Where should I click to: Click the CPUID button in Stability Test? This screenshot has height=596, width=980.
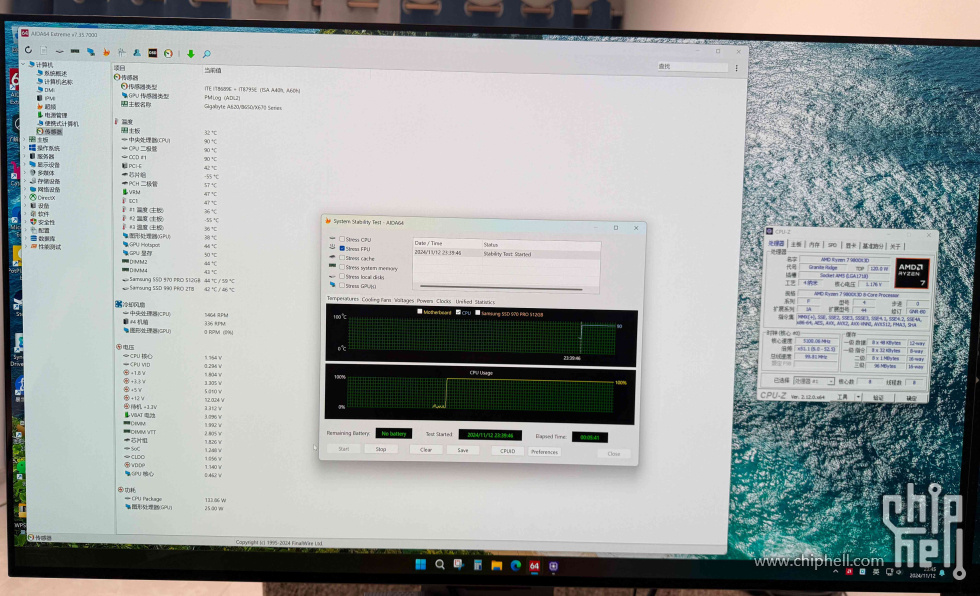(x=508, y=451)
